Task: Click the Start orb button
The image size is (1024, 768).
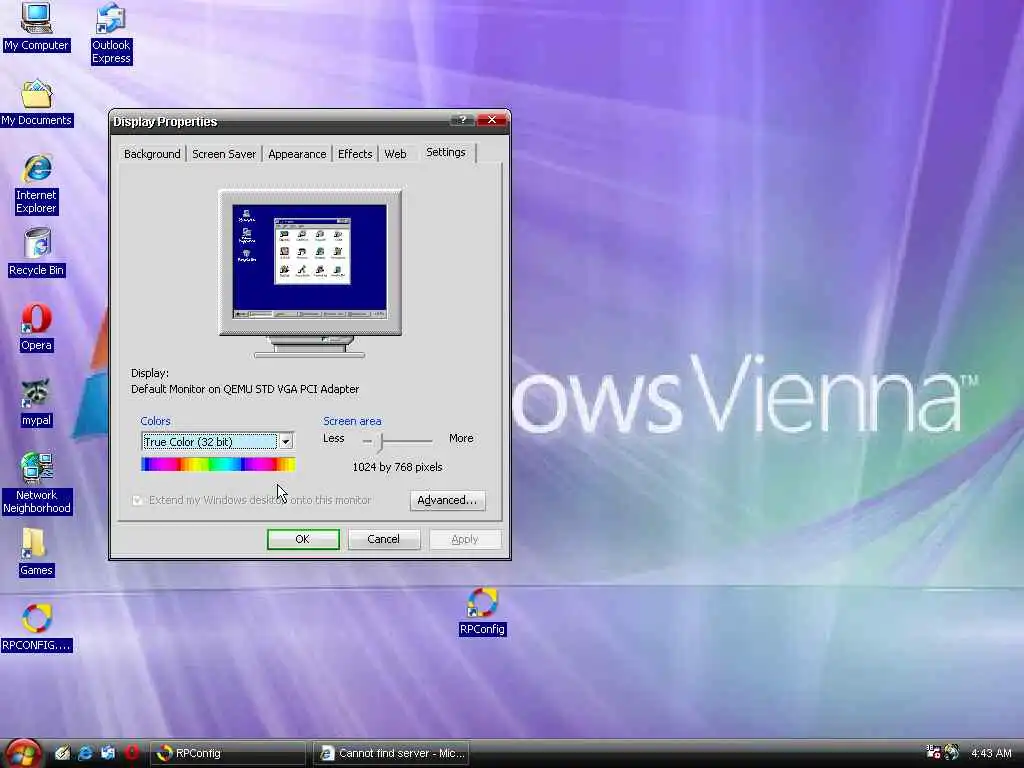Action: (22, 753)
